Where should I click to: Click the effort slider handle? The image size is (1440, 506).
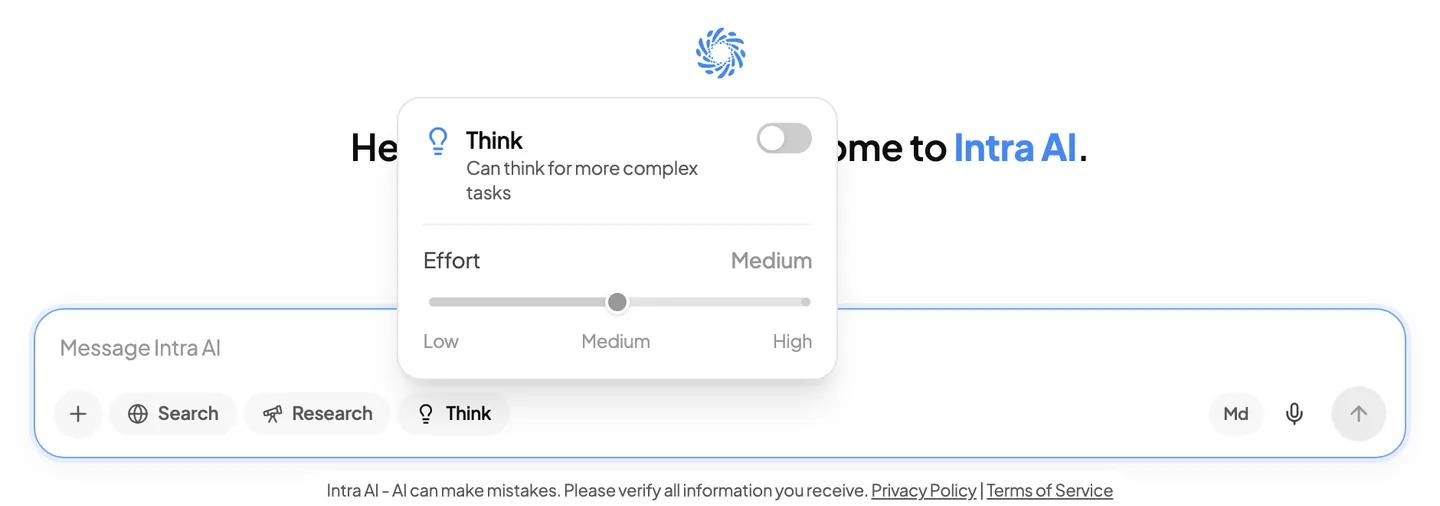click(617, 302)
